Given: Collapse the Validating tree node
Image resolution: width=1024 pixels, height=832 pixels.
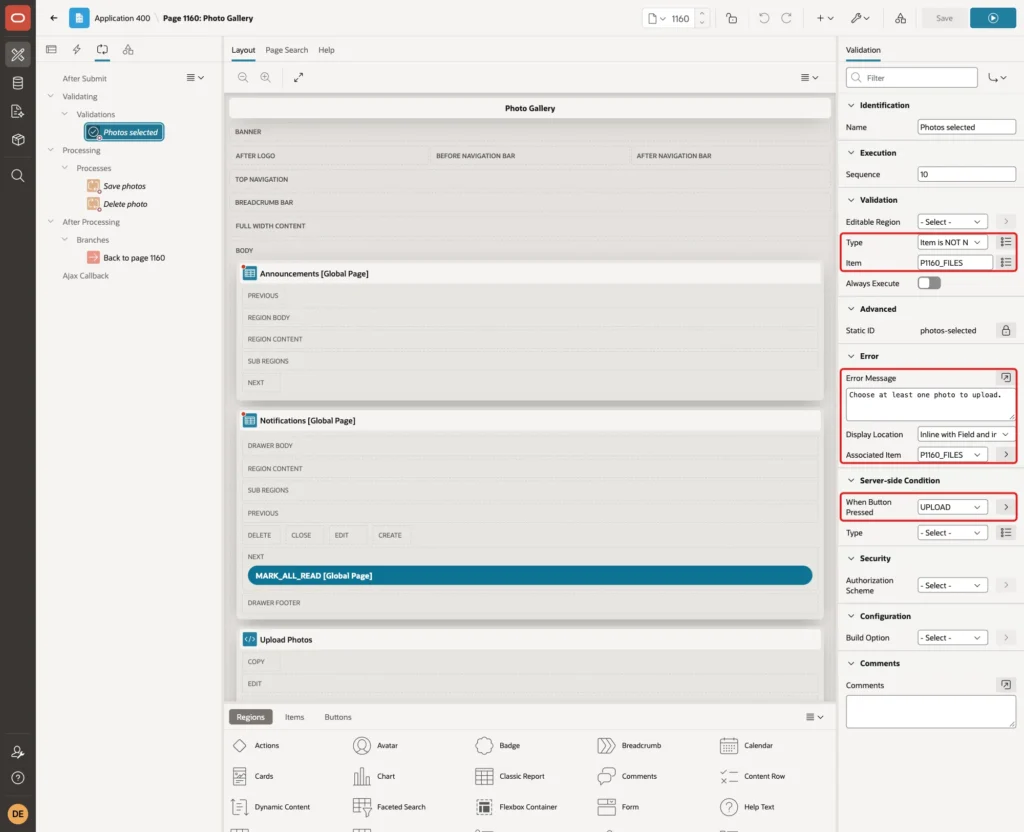Looking at the screenshot, I should pos(50,96).
